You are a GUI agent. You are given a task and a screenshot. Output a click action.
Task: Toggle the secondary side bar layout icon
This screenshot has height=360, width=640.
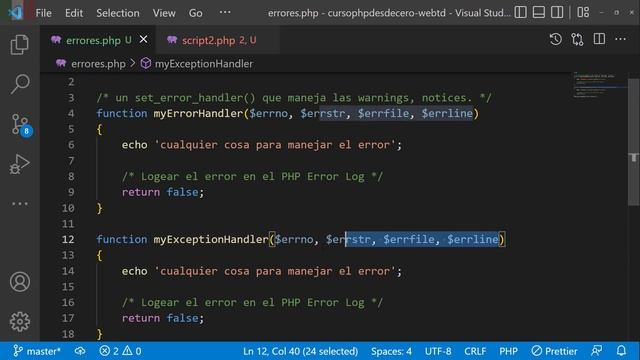(557, 12)
